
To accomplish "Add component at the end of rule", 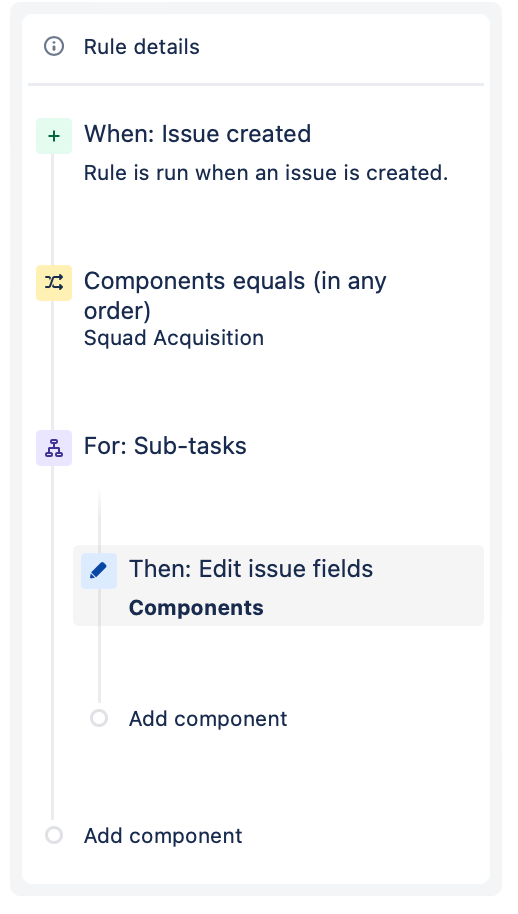I will point(163,836).
